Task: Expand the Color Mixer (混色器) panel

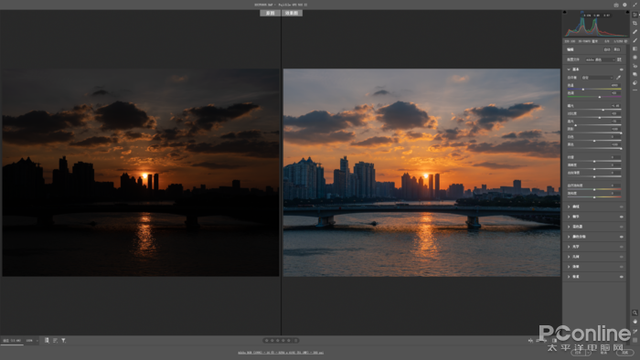Action: [x=569, y=227]
